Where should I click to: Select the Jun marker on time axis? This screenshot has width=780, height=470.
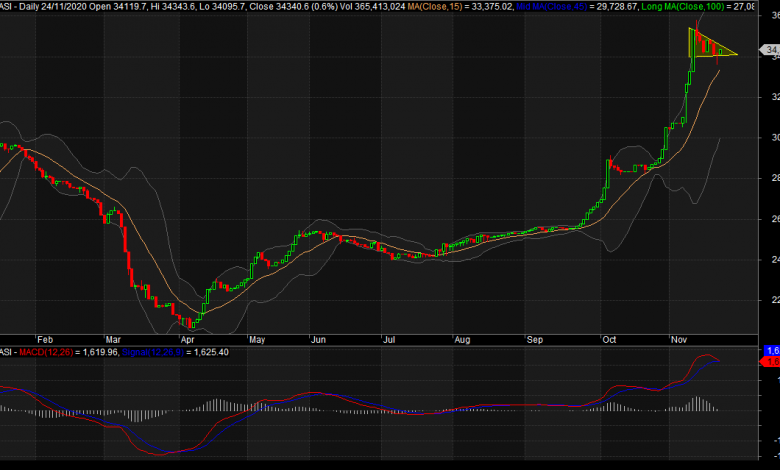319,340
